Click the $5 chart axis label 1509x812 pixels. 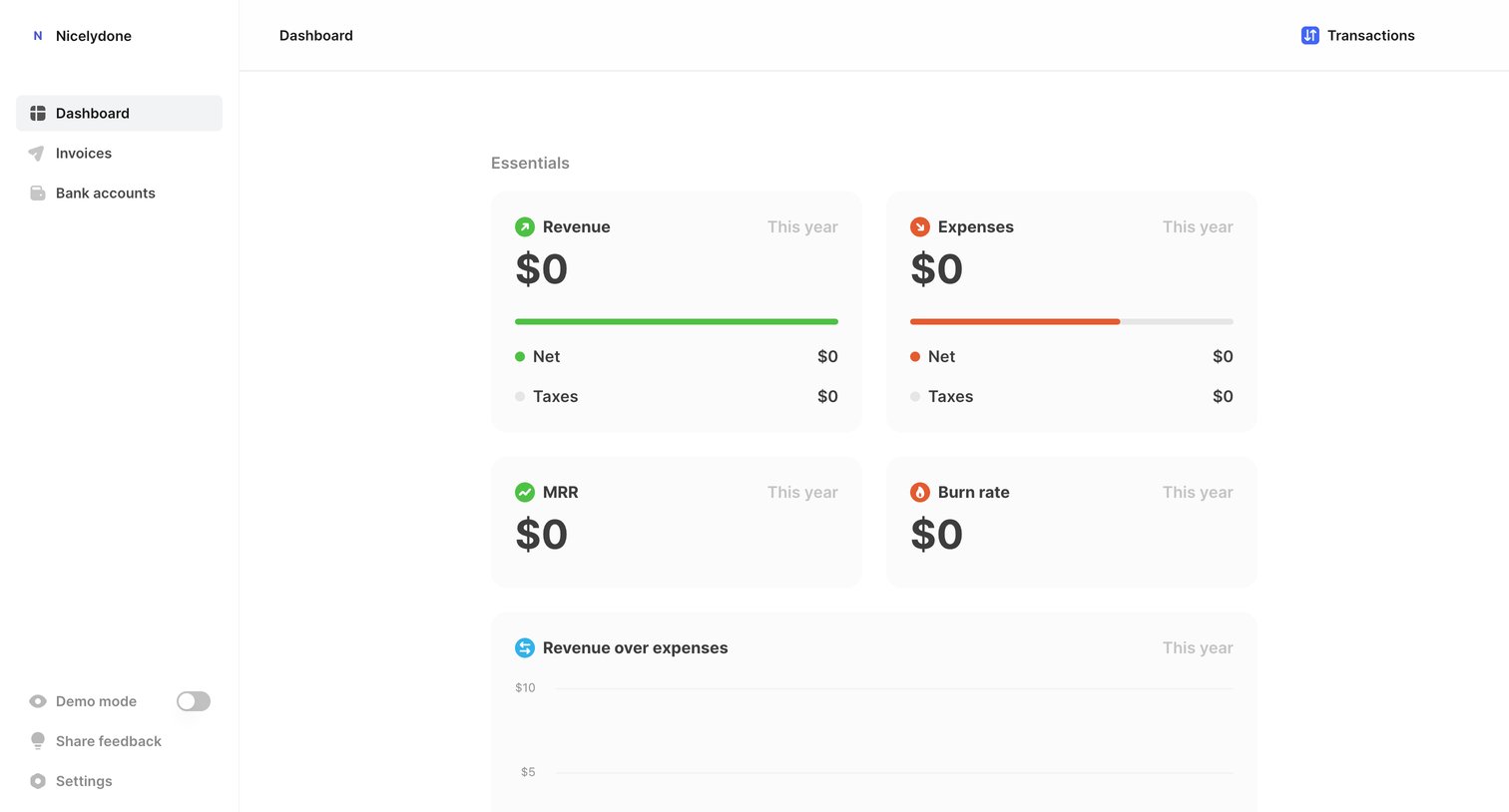click(528, 772)
